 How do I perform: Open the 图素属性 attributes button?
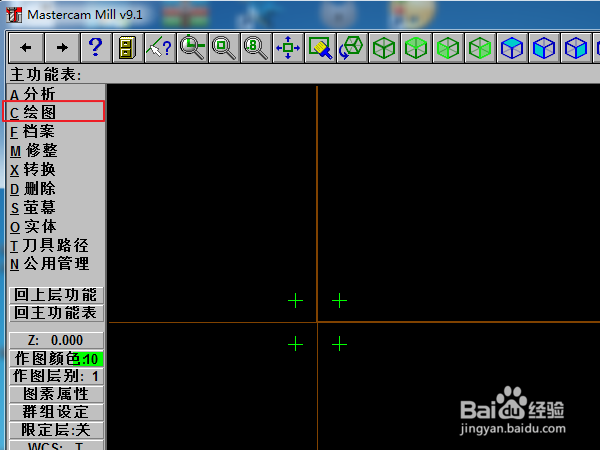[56, 394]
